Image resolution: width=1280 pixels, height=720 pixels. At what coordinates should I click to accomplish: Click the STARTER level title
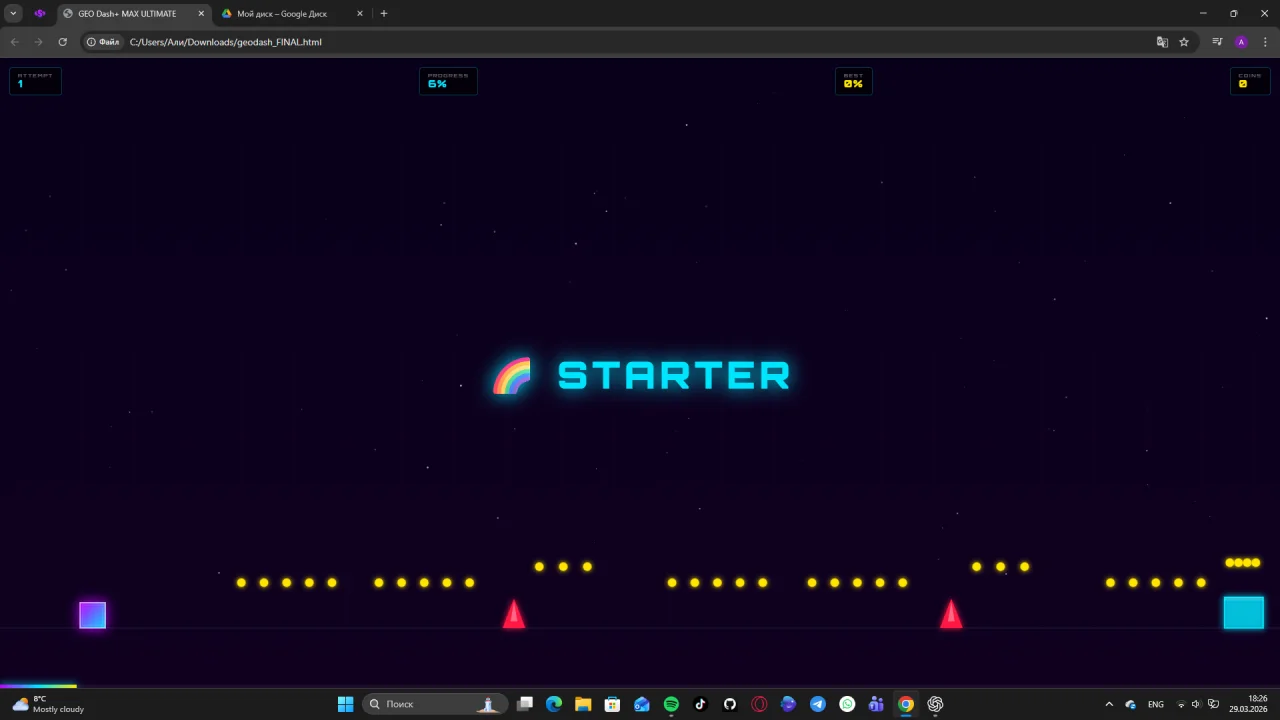click(674, 376)
